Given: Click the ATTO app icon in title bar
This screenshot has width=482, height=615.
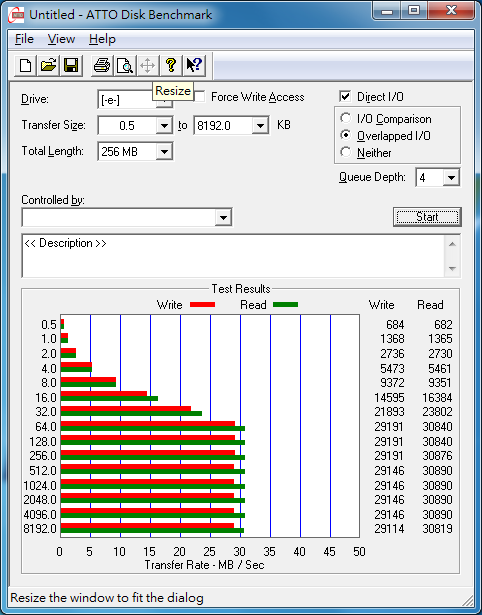Looking at the screenshot, I should click(x=16, y=15).
